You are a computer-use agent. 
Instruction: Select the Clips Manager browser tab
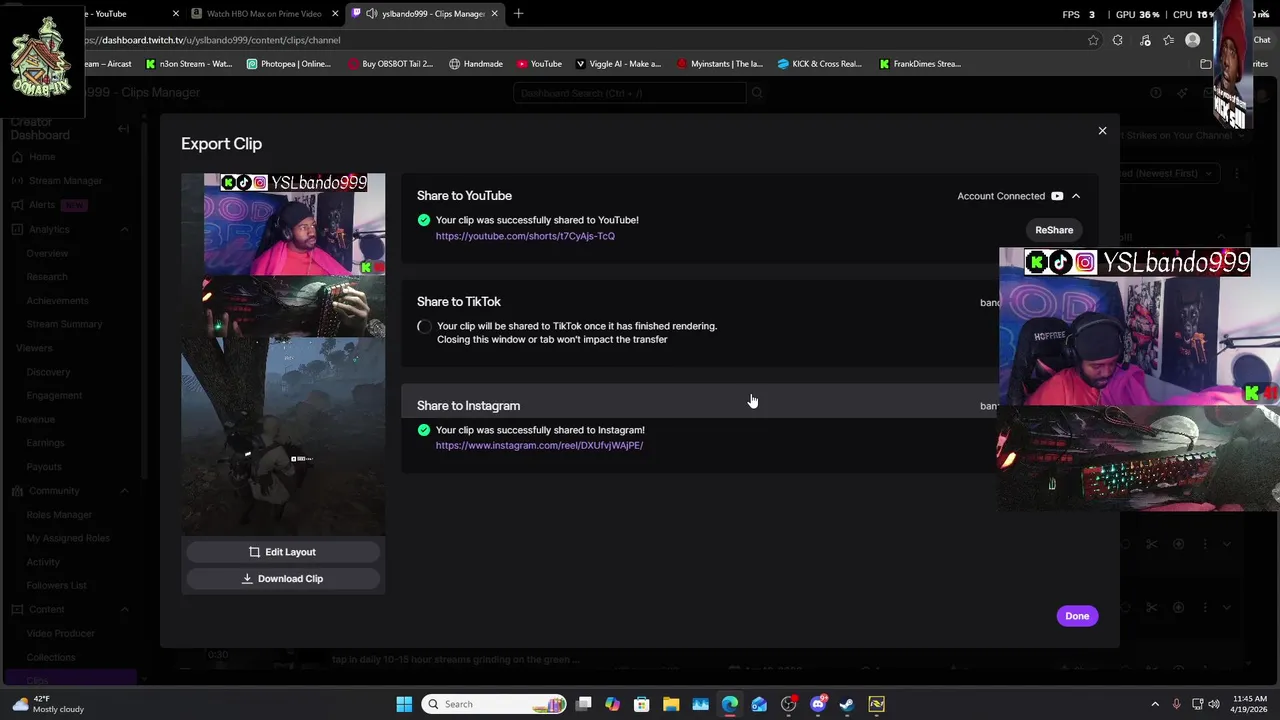click(x=425, y=14)
